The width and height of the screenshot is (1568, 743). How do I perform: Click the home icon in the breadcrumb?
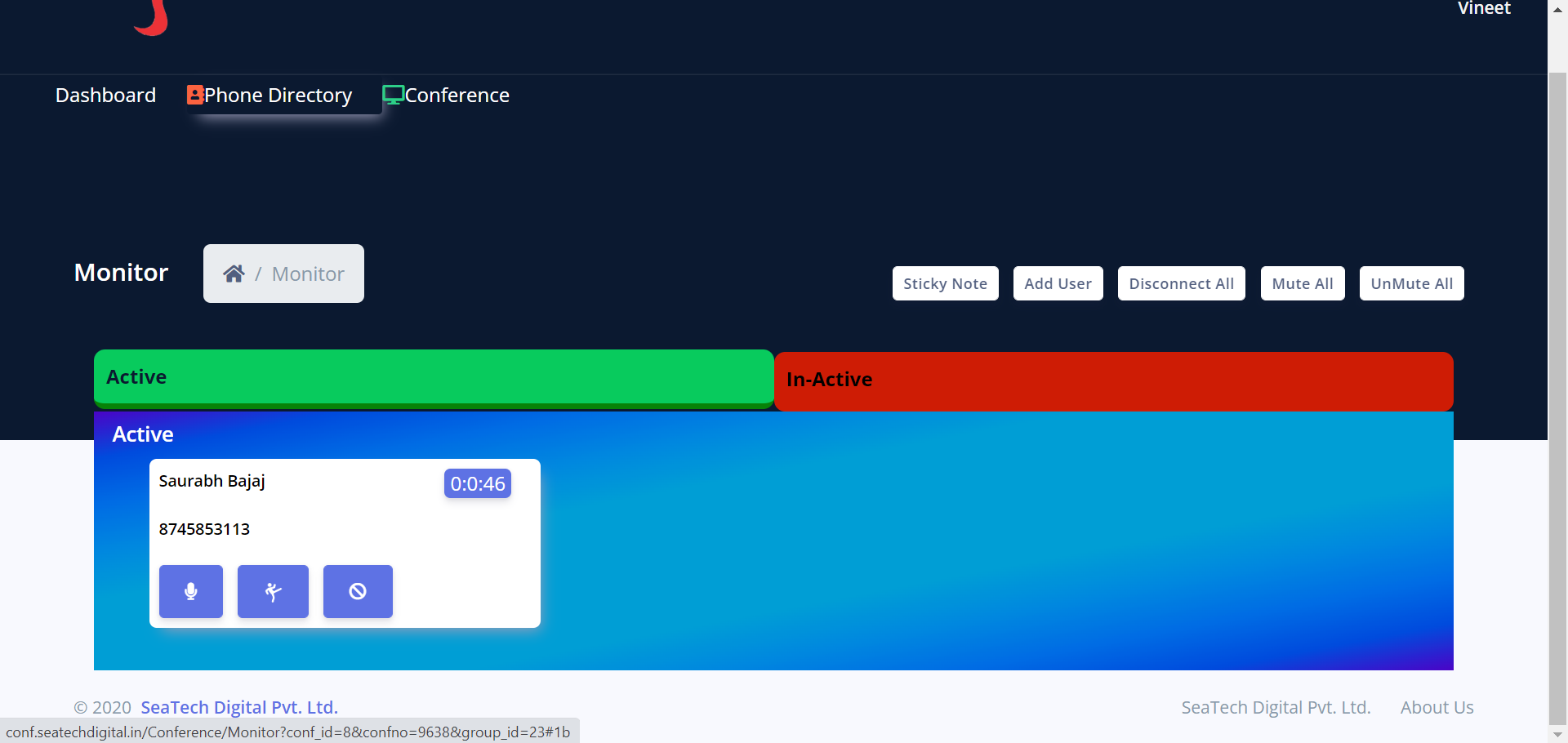pyautogui.click(x=234, y=274)
